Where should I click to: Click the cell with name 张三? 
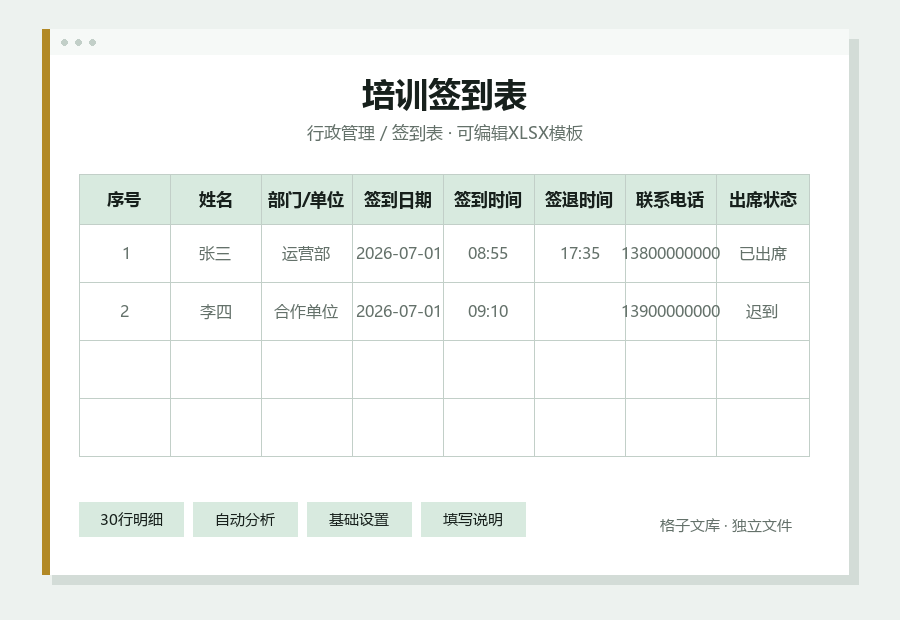(216, 254)
